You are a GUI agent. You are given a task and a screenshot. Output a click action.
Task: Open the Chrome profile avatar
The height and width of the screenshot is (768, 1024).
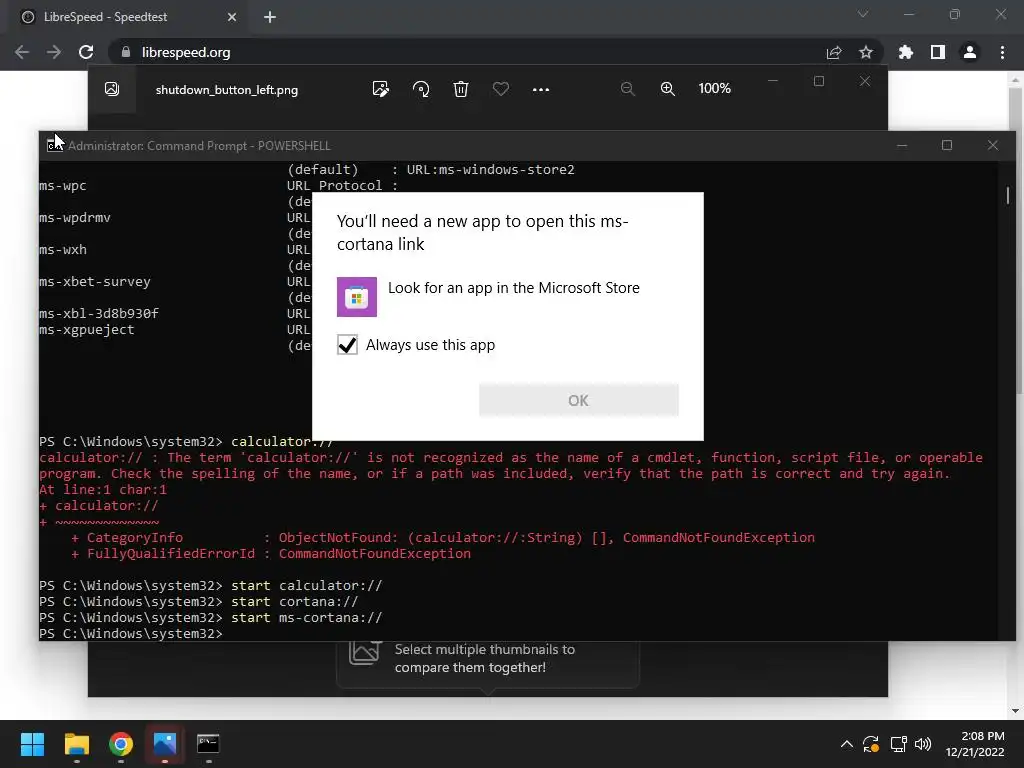pyautogui.click(x=970, y=52)
